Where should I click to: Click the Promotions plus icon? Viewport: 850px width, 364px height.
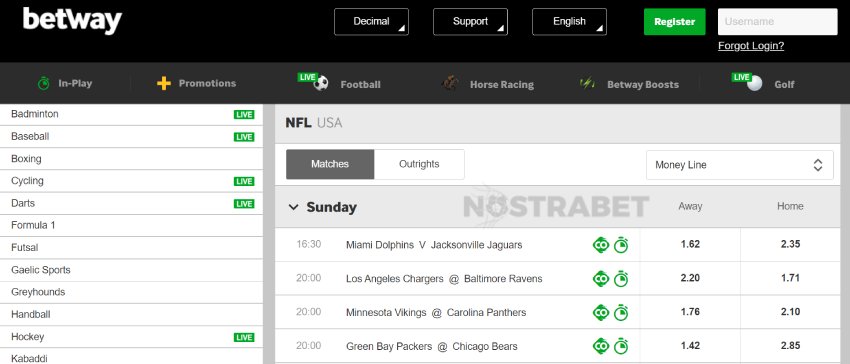pos(164,84)
